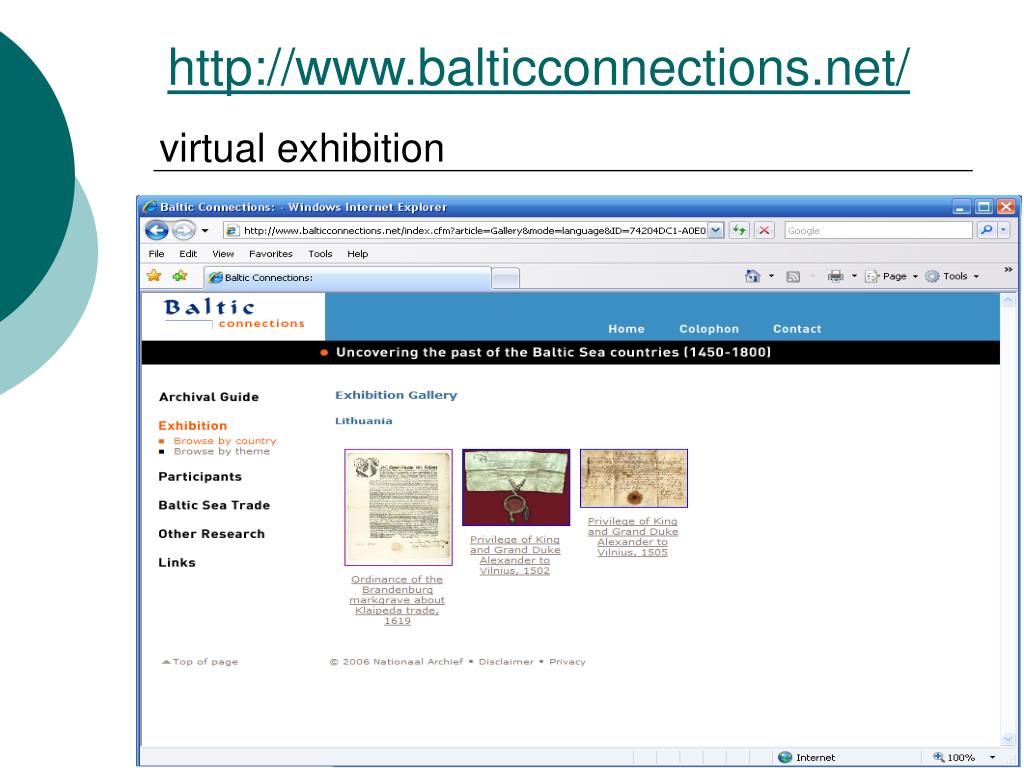Expand the Print options dropdown arrow
This screenshot has width=1024, height=768.
(x=854, y=276)
